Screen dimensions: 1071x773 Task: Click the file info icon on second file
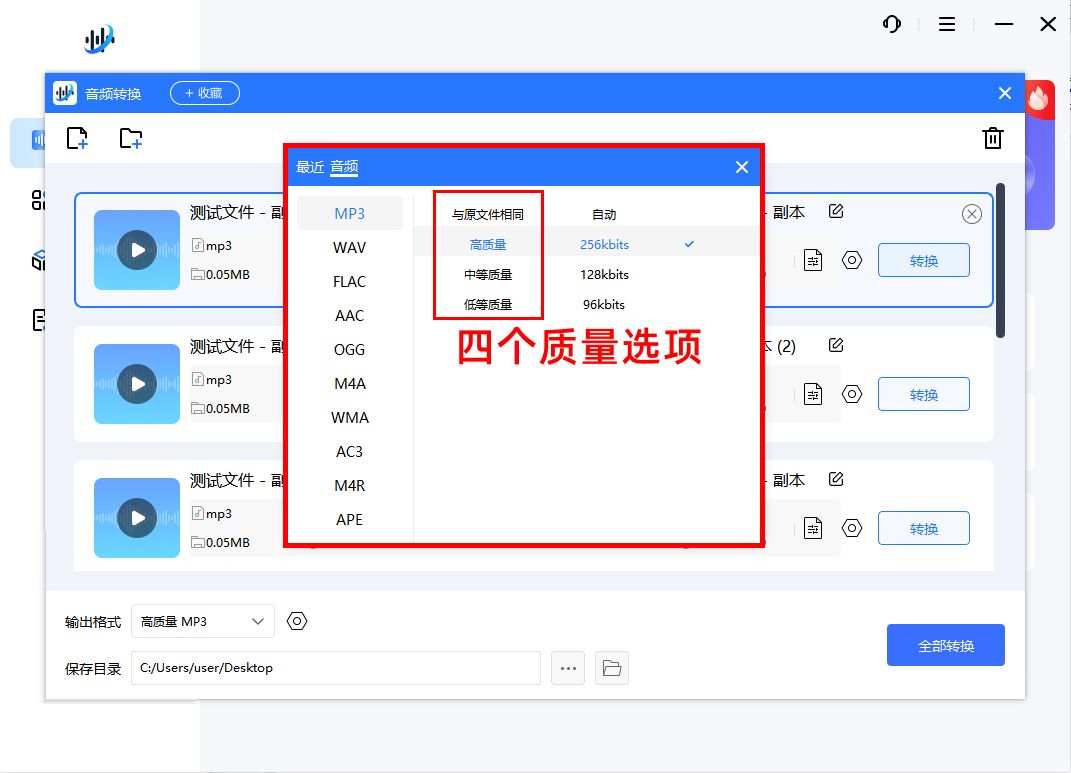(813, 394)
